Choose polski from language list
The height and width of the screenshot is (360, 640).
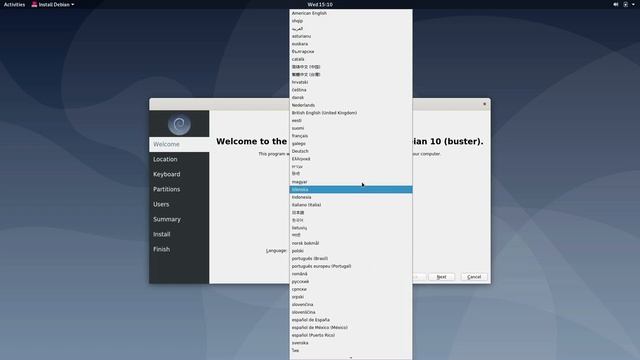(x=351, y=251)
